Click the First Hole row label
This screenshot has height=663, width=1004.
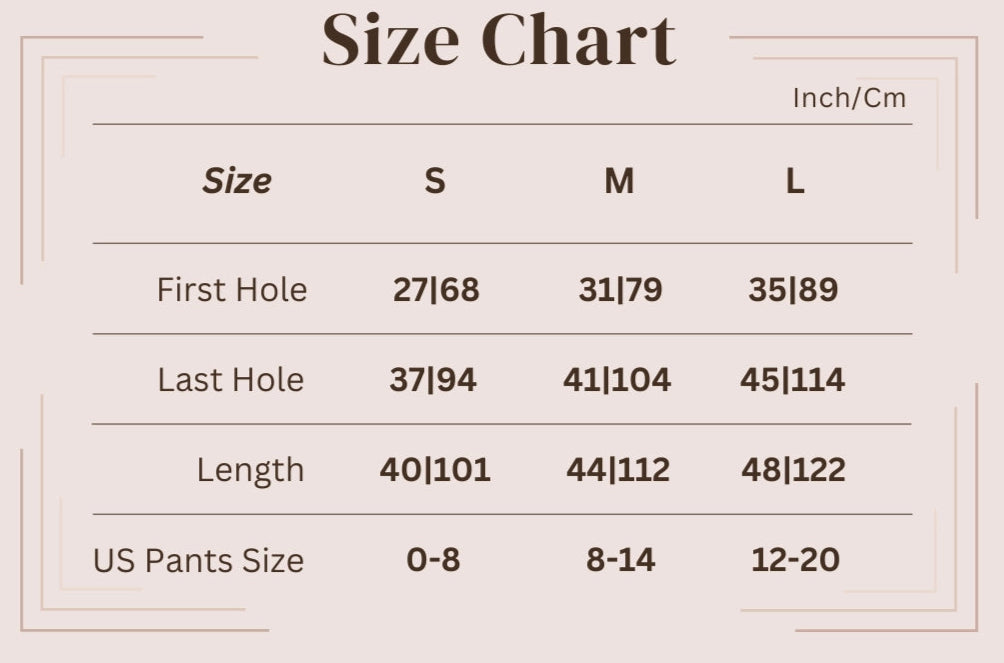click(232, 290)
